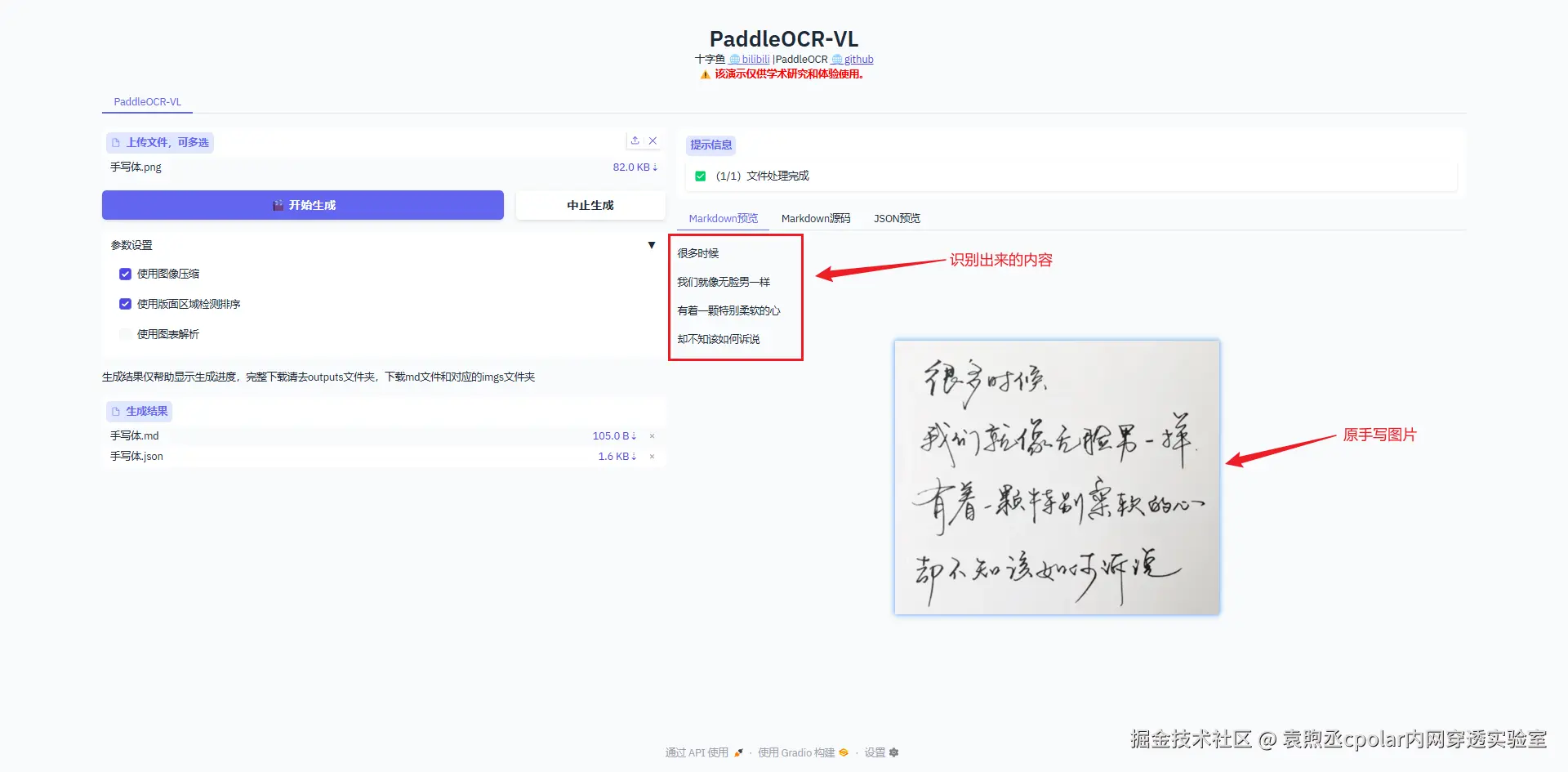The width and height of the screenshot is (1568, 772).
Task: Click the 使用 Gradio 构建 footer link
Action: pyautogui.click(x=796, y=752)
